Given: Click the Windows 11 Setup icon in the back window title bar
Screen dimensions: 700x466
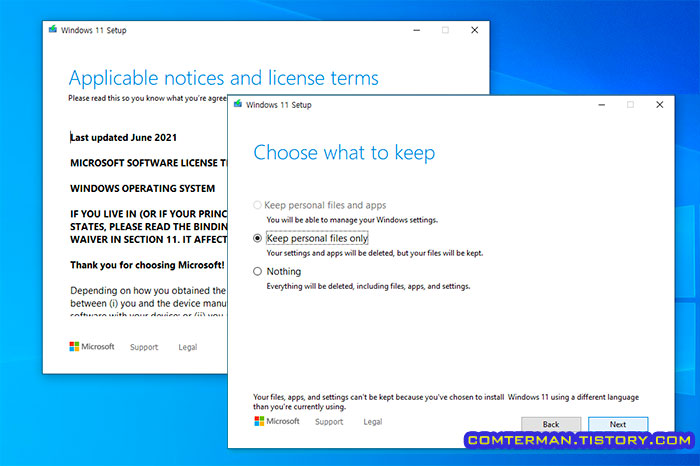Looking at the screenshot, I should [53, 29].
